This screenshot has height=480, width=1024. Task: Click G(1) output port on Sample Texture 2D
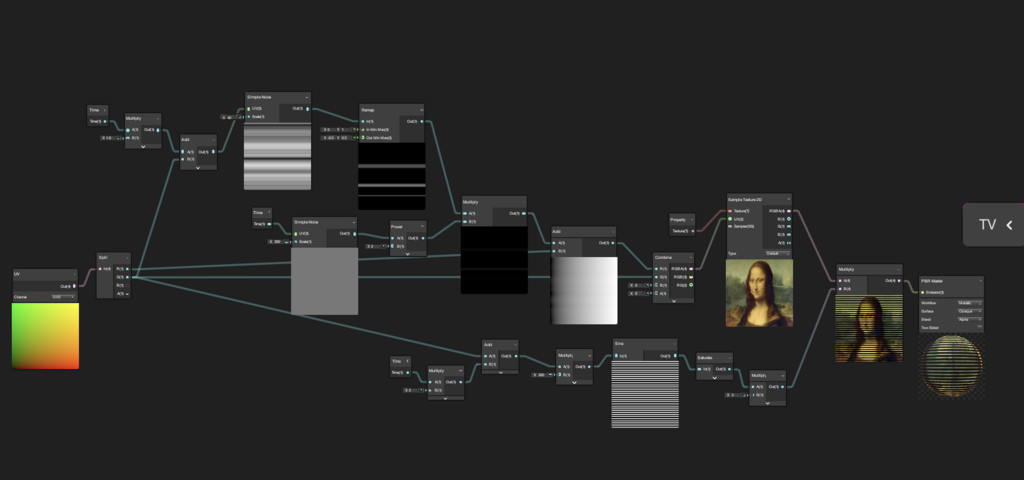pos(789,227)
